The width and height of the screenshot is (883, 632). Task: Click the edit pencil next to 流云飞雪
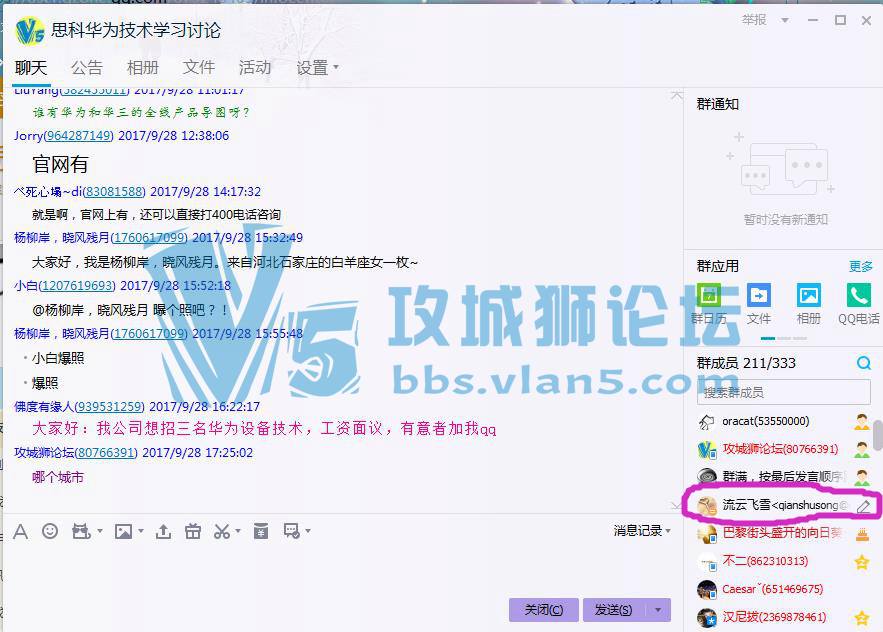point(863,506)
